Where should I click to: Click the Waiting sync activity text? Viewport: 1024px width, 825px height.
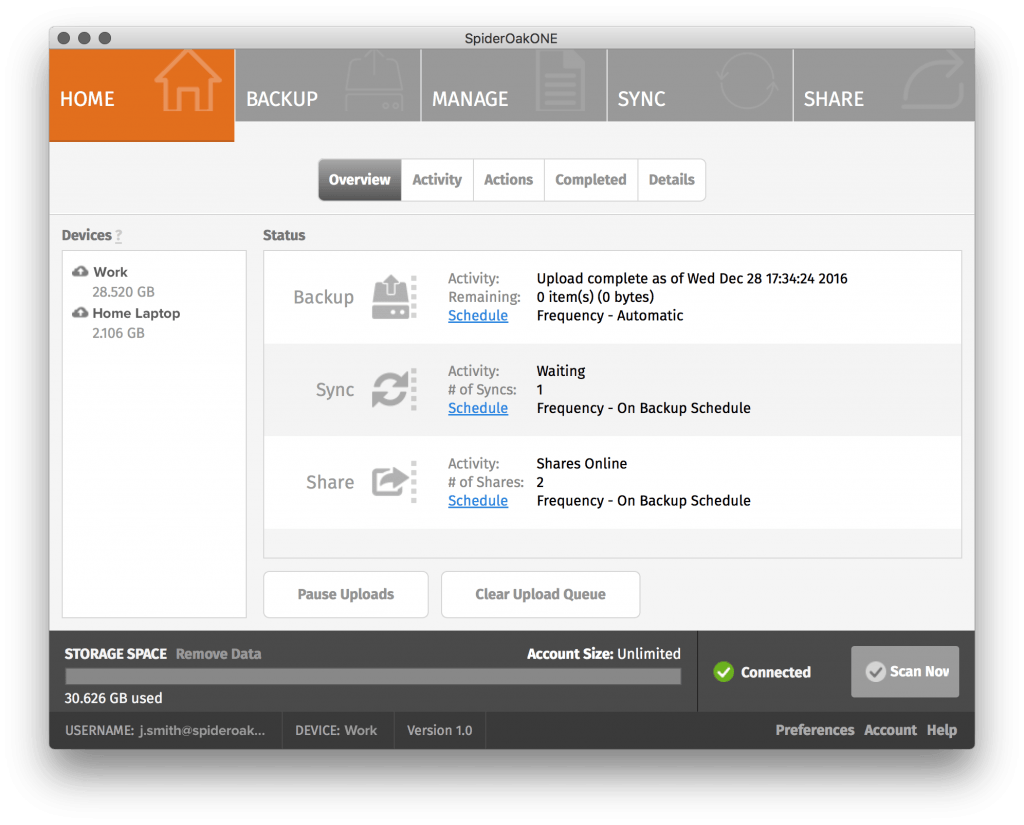(x=560, y=371)
